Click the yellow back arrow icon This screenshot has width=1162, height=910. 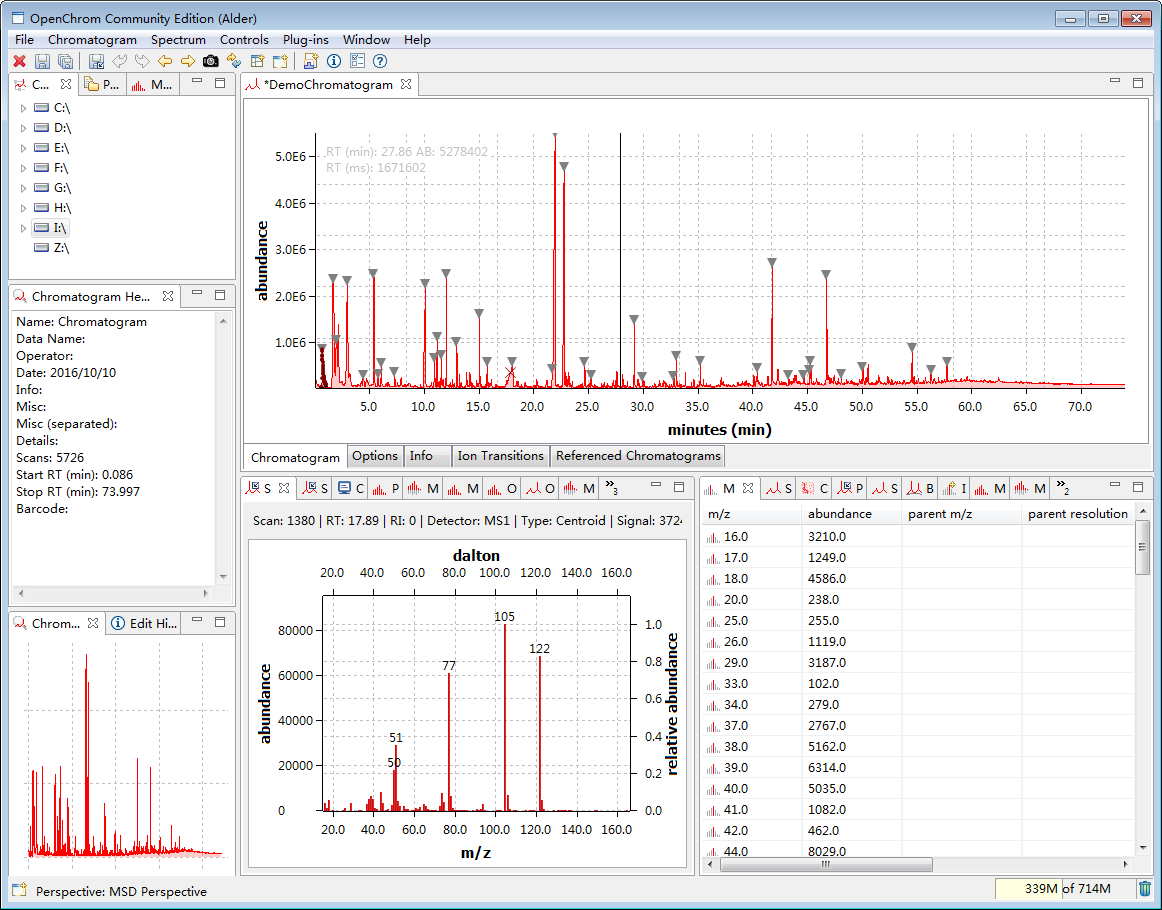165,62
